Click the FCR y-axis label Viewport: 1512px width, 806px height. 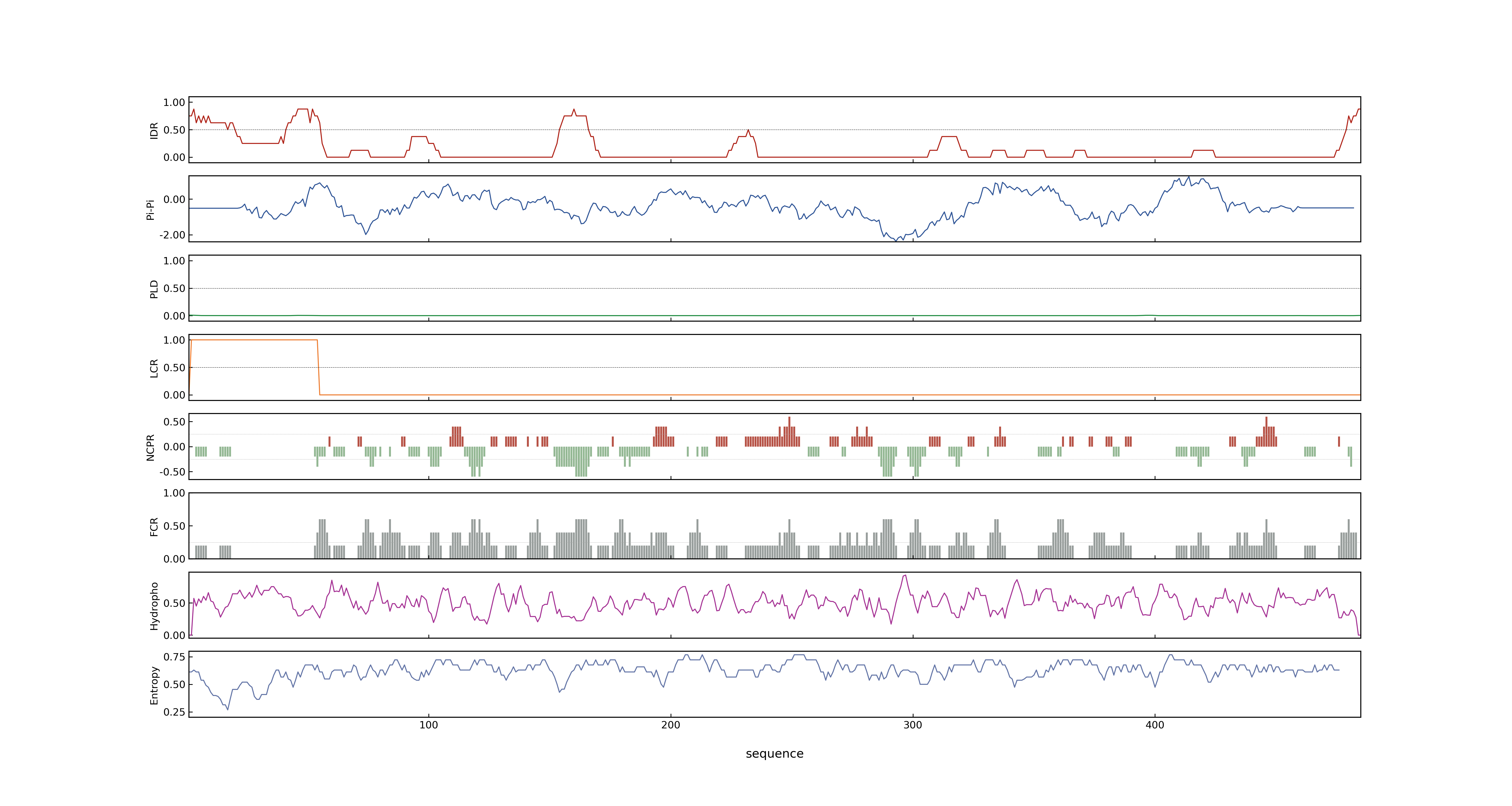(x=154, y=526)
